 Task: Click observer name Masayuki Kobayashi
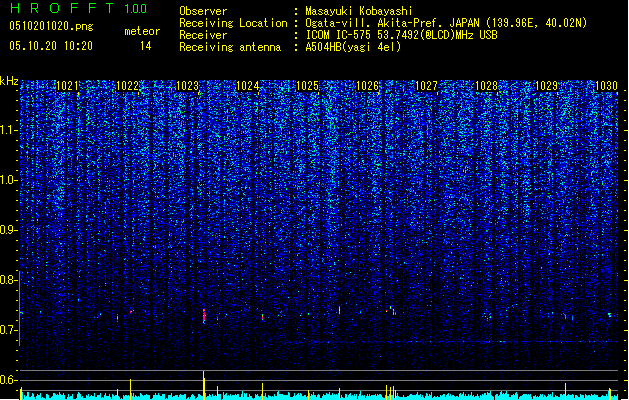point(359,11)
